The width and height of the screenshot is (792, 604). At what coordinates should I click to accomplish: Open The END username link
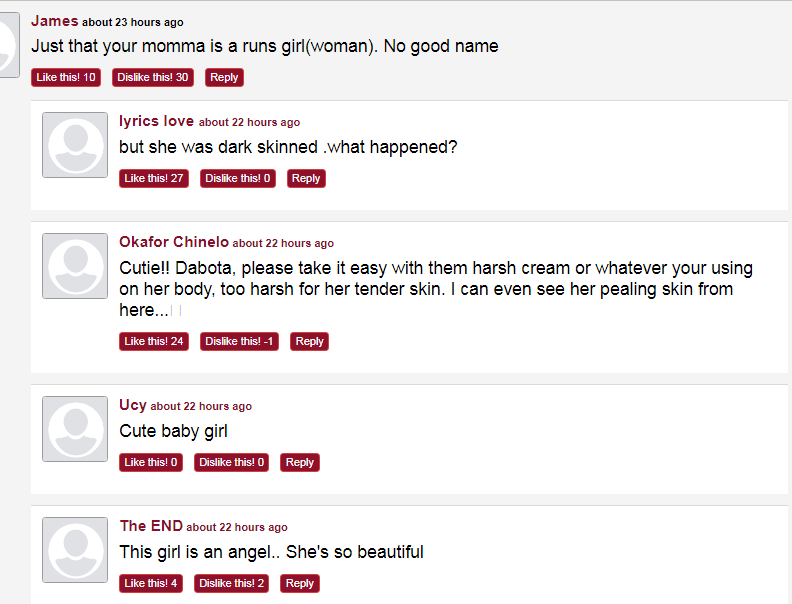(x=151, y=526)
